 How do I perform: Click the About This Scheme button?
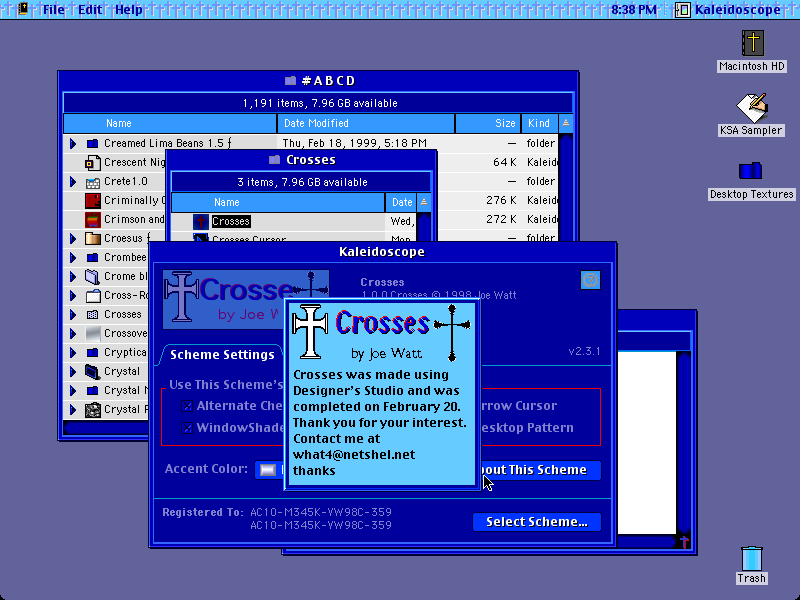(x=541, y=470)
